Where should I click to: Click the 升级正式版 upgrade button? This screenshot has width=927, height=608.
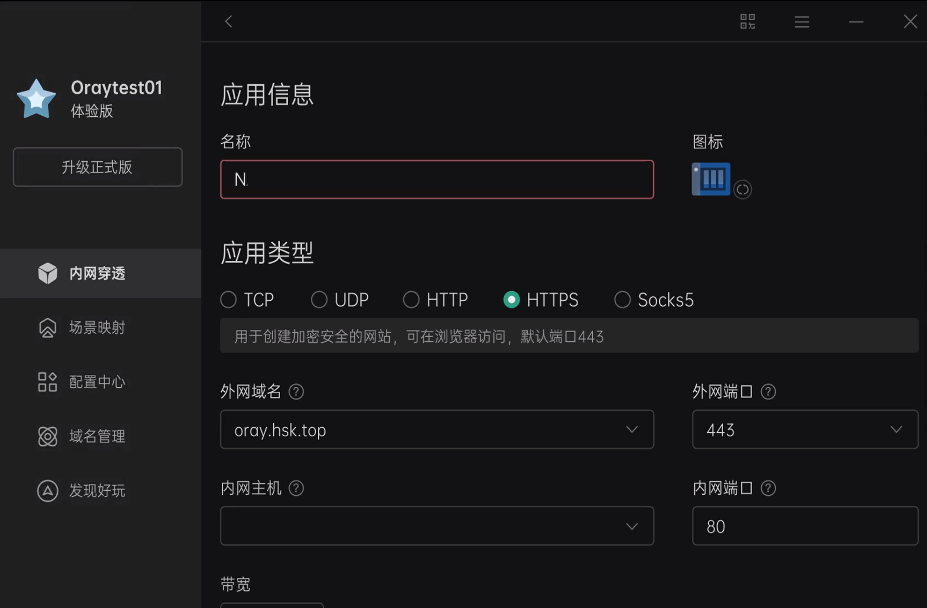tap(97, 167)
